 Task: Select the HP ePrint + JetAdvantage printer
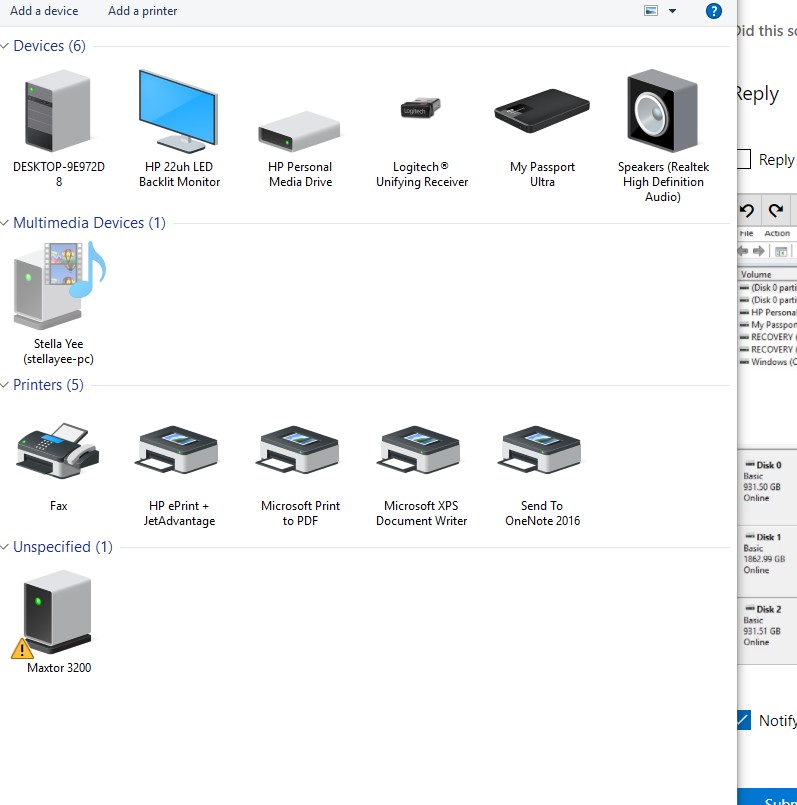(179, 475)
